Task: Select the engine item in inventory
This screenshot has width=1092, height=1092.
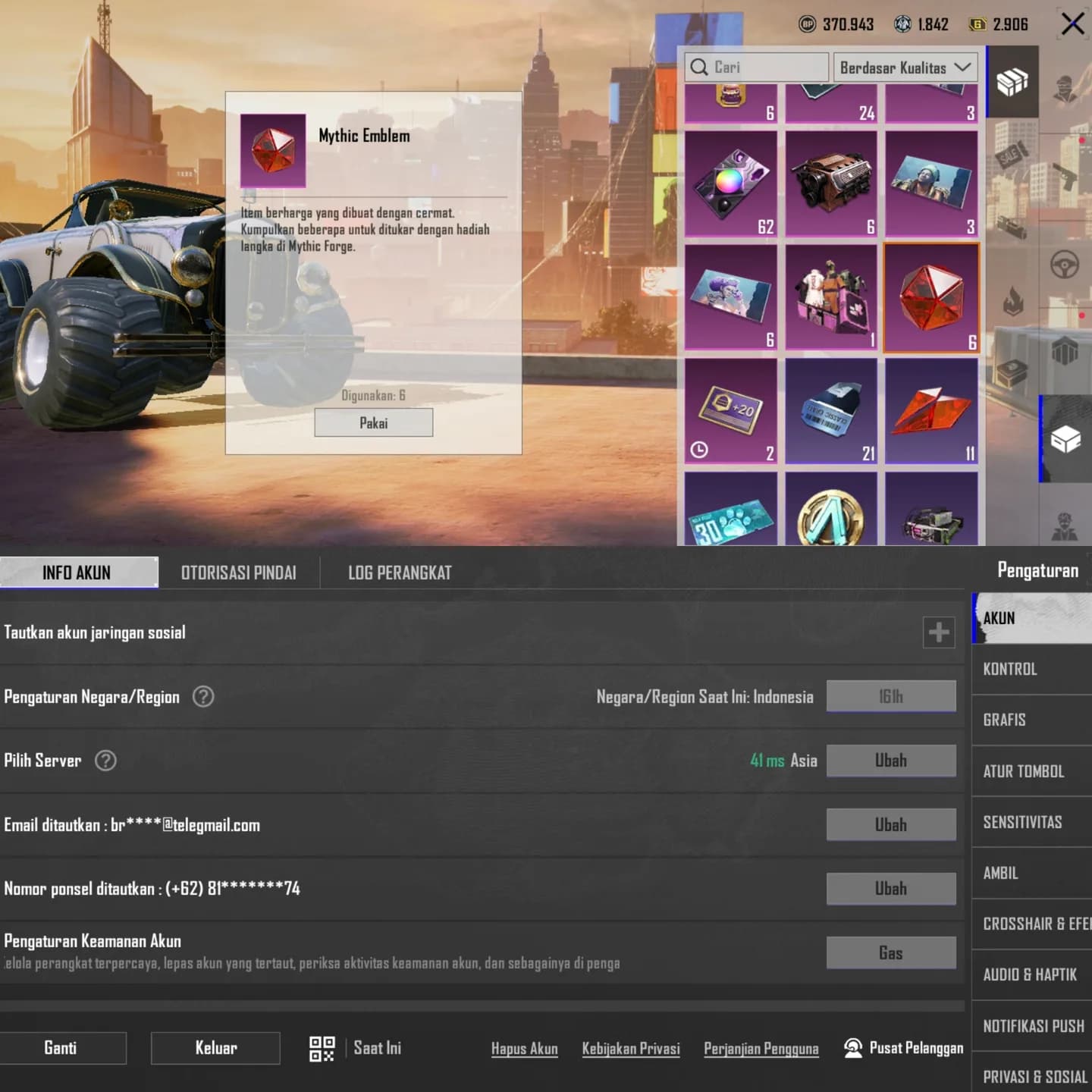Action: tap(831, 184)
